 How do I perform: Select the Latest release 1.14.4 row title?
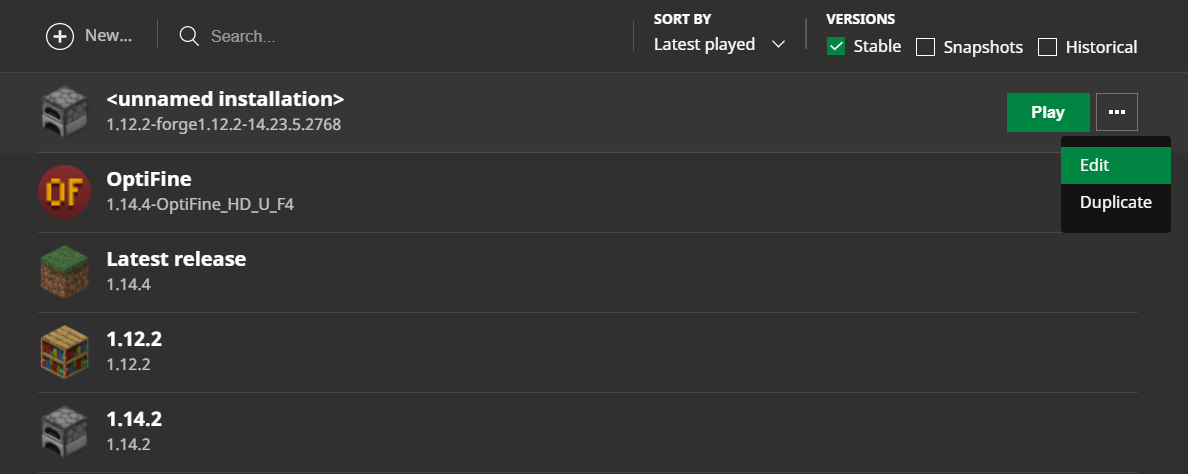pyautogui.click(x=176, y=259)
